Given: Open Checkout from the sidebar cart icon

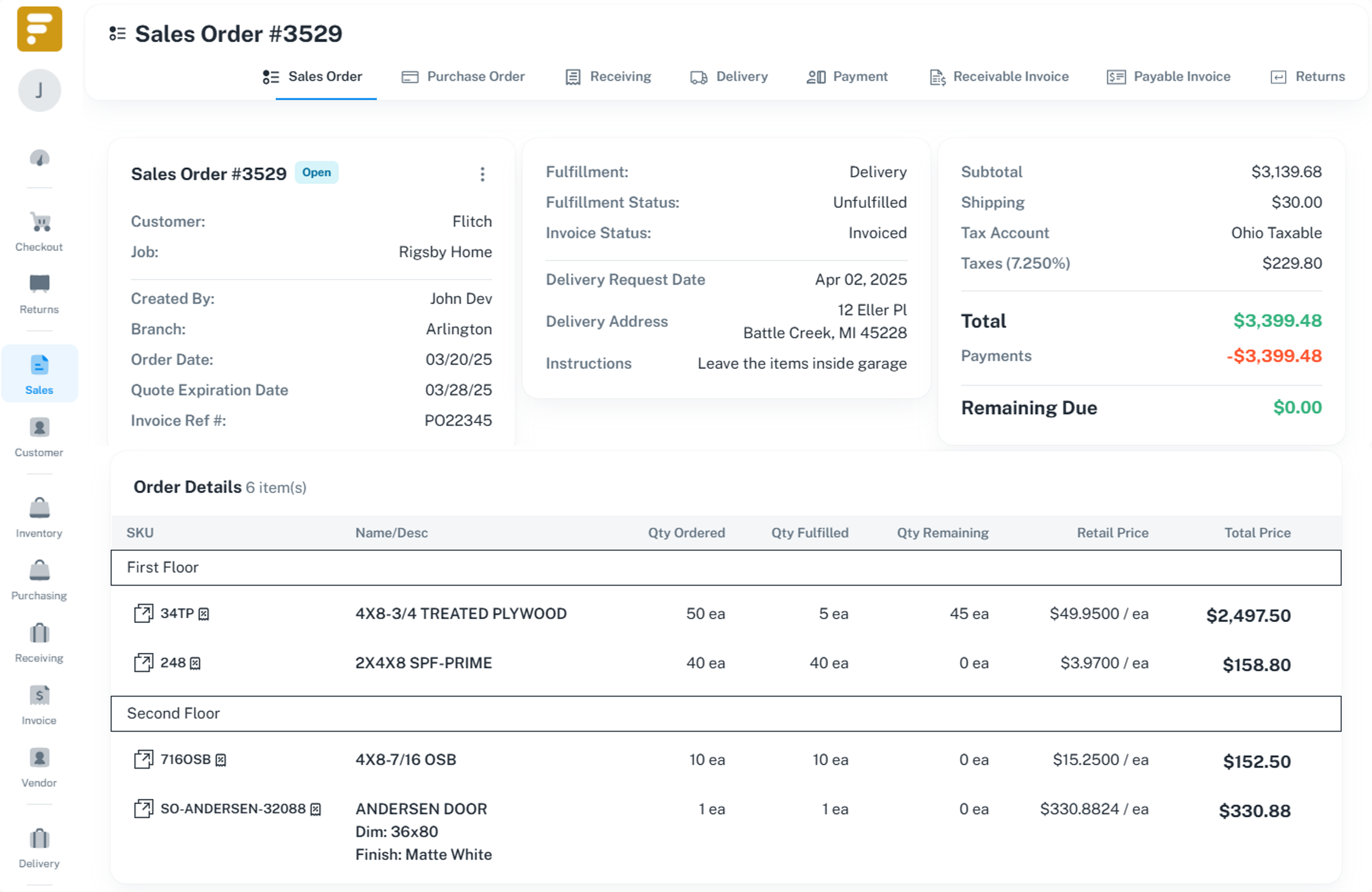Looking at the screenshot, I should [39, 223].
